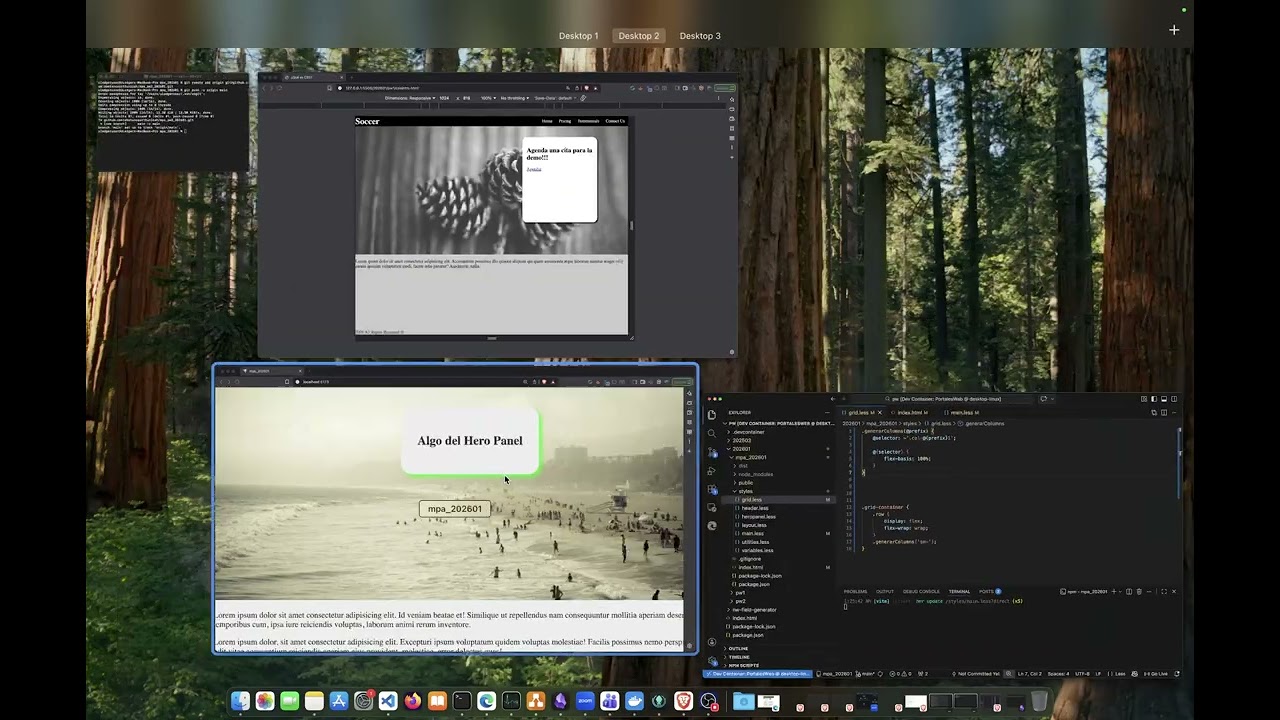This screenshot has height=720, width=1280.
Task: Switch to the Desktop 1 space
Action: [578, 36]
